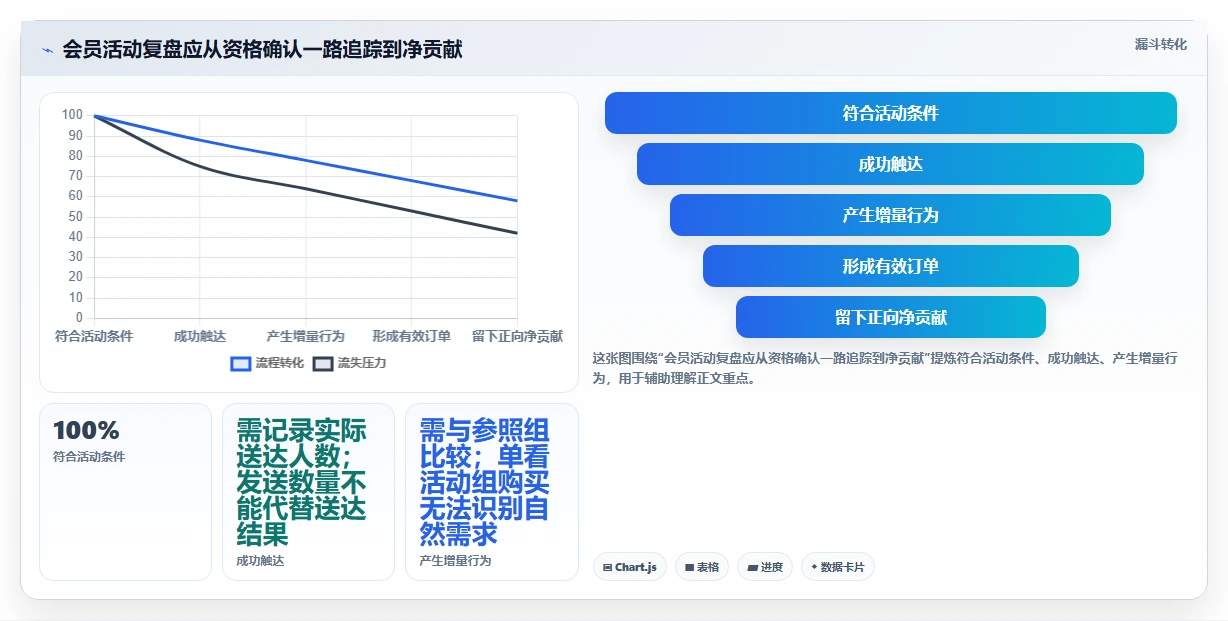This screenshot has height=621, width=1228.
Task: Click the diamond icon in 数据卡片 chip
Action: coord(814,567)
